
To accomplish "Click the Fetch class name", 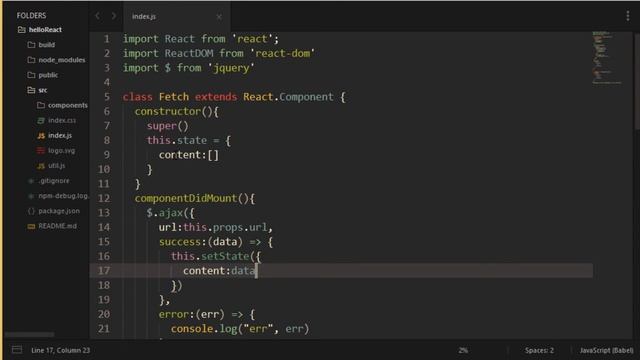I will pos(174,97).
